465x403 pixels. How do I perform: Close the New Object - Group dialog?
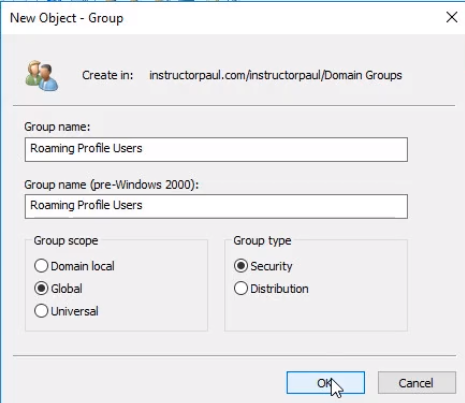pyautogui.click(x=452, y=17)
